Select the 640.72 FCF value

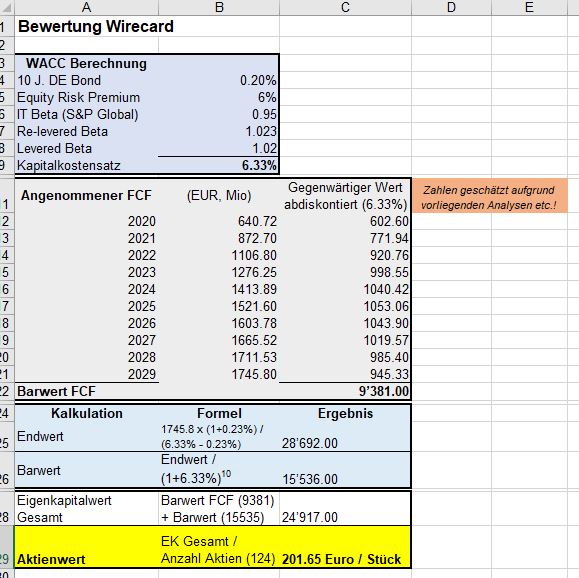coord(219,222)
